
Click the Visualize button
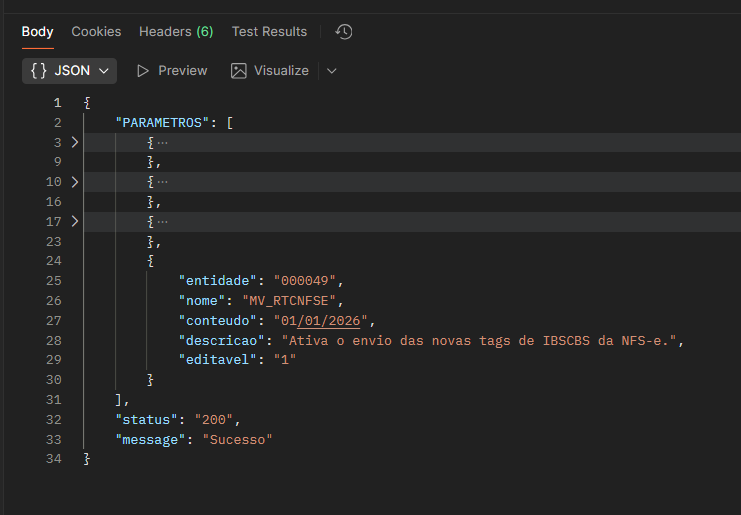tap(281, 71)
